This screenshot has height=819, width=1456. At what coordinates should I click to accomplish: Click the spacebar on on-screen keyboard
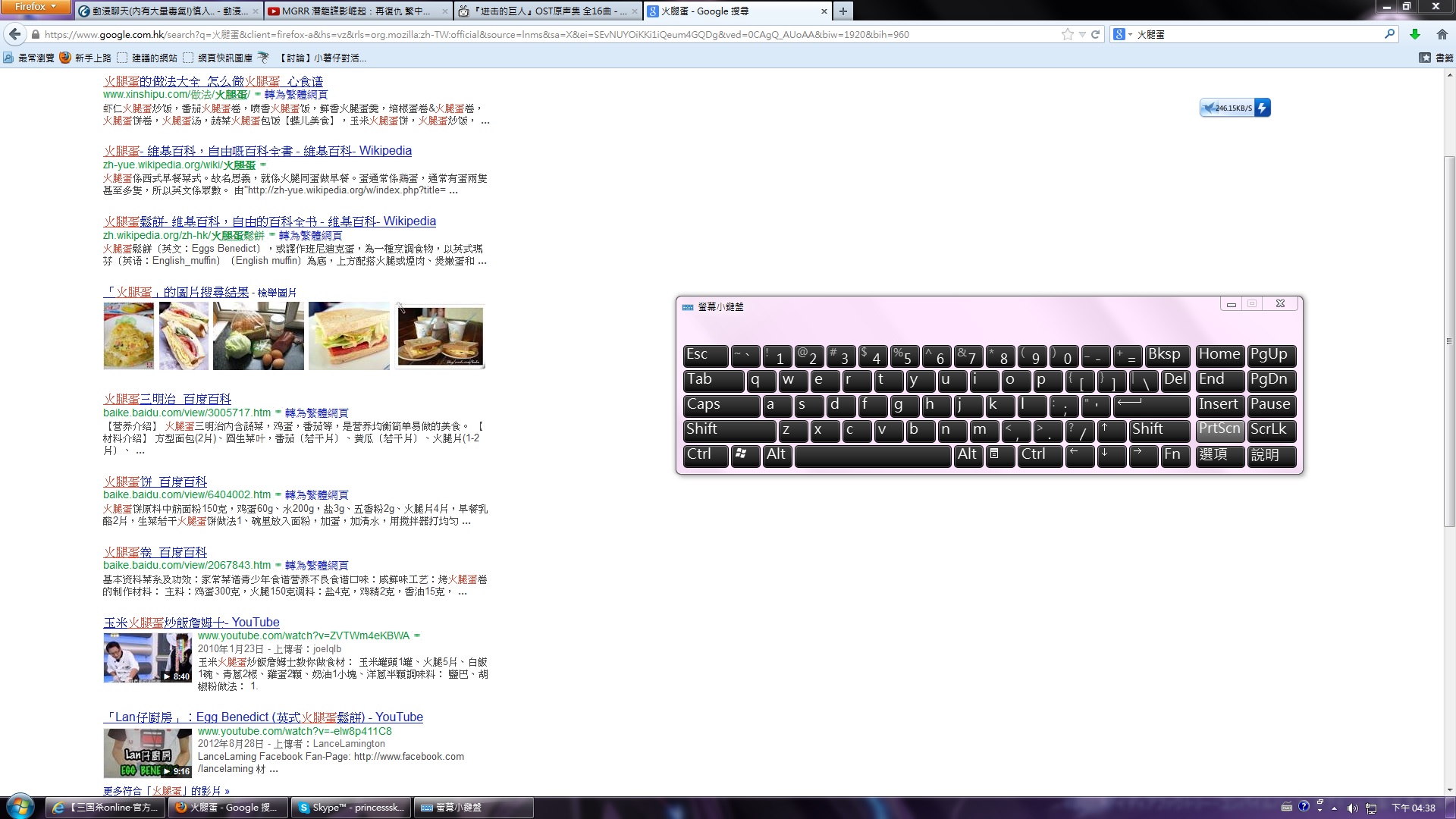[x=873, y=455]
